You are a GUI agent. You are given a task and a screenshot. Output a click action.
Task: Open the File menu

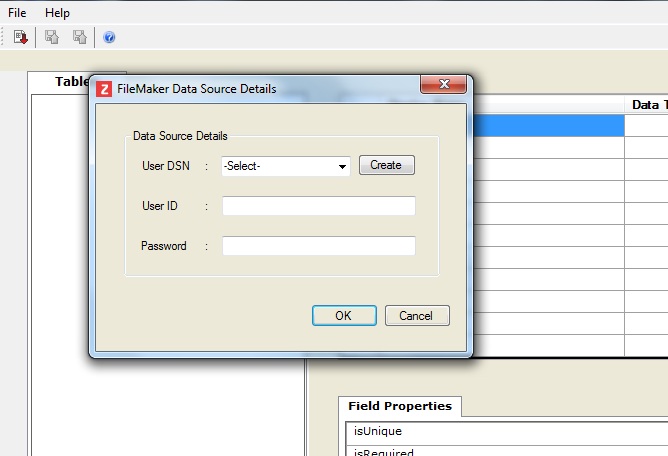click(x=17, y=13)
